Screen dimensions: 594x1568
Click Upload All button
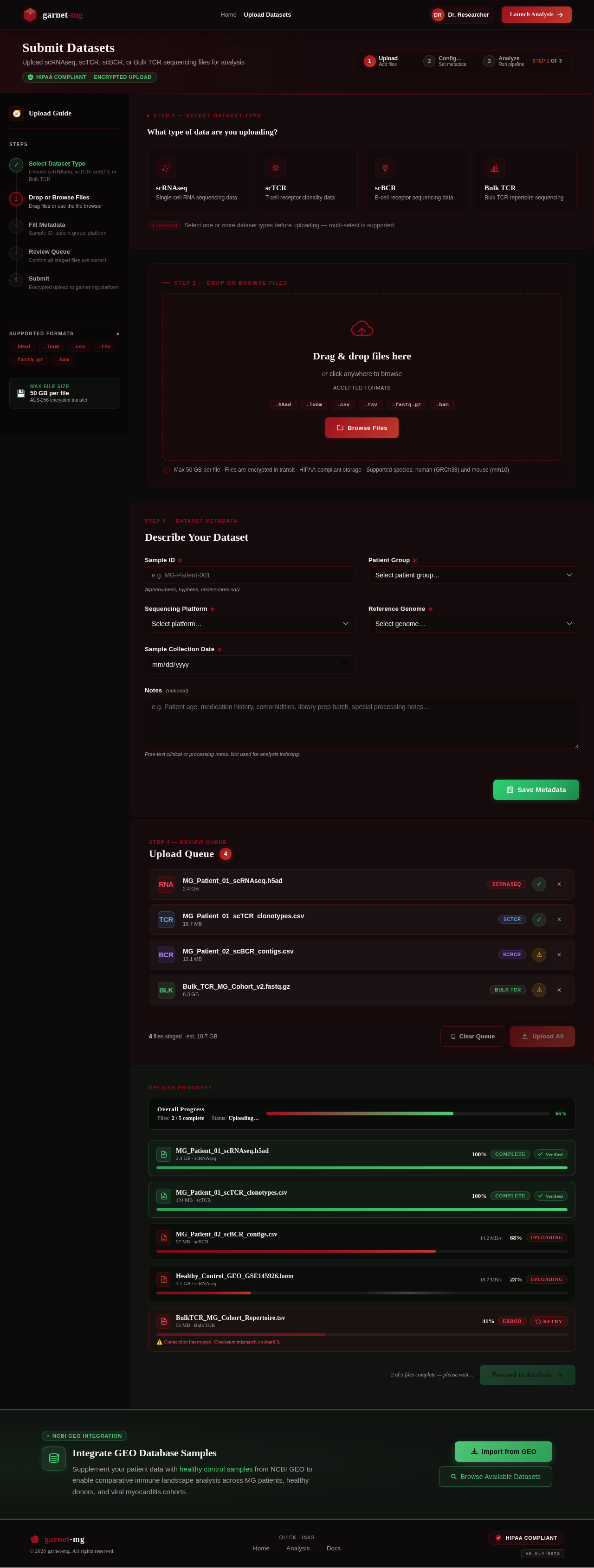pyautogui.click(x=542, y=1037)
